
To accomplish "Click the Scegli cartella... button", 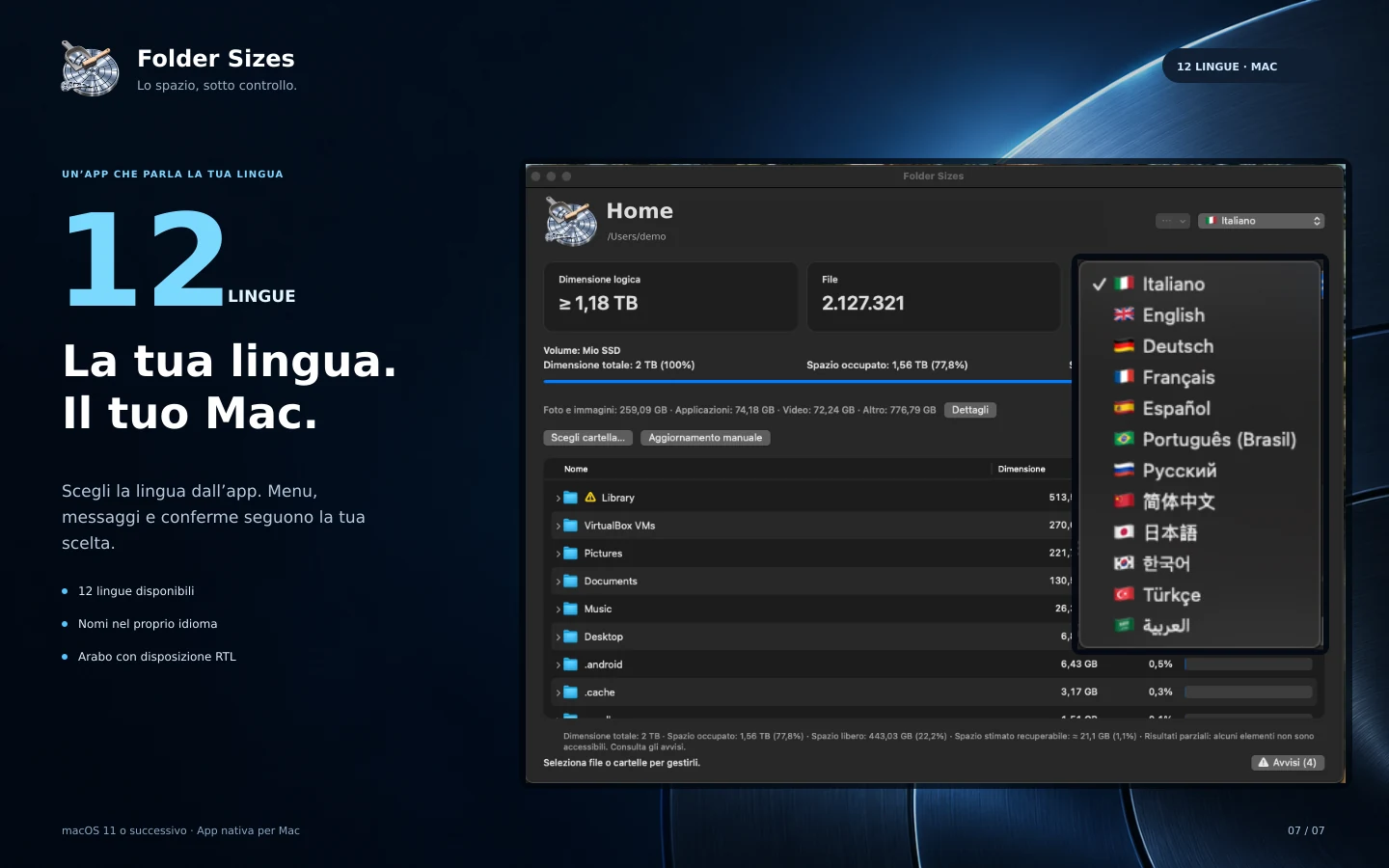I will (587, 438).
